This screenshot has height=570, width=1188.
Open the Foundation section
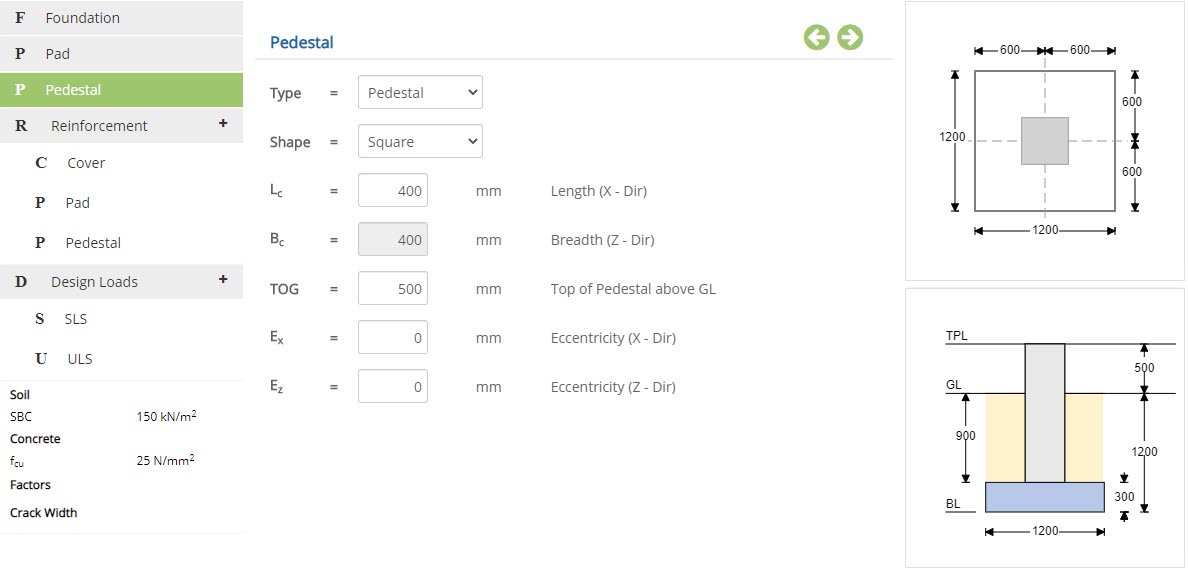121,17
